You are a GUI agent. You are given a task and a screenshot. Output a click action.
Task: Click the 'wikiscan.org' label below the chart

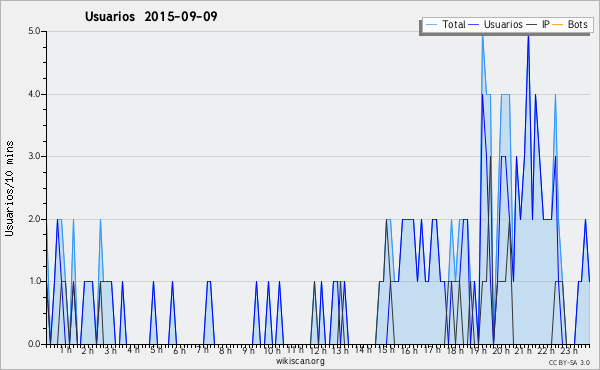tap(300, 361)
